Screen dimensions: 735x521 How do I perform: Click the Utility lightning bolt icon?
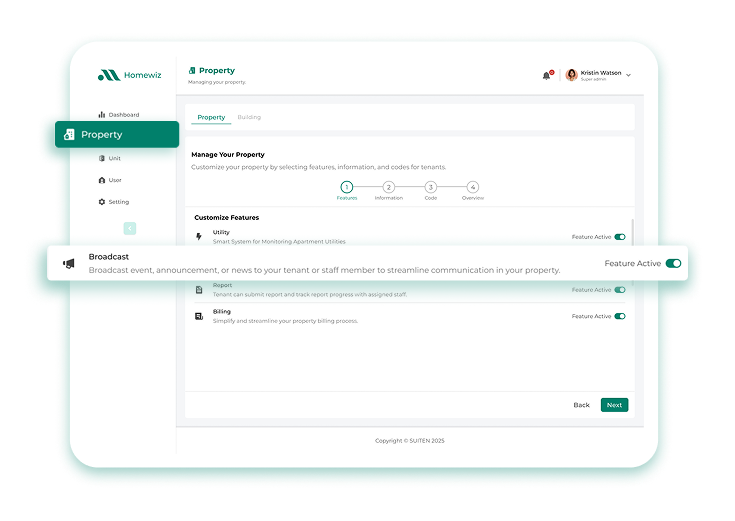[x=199, y=237]
